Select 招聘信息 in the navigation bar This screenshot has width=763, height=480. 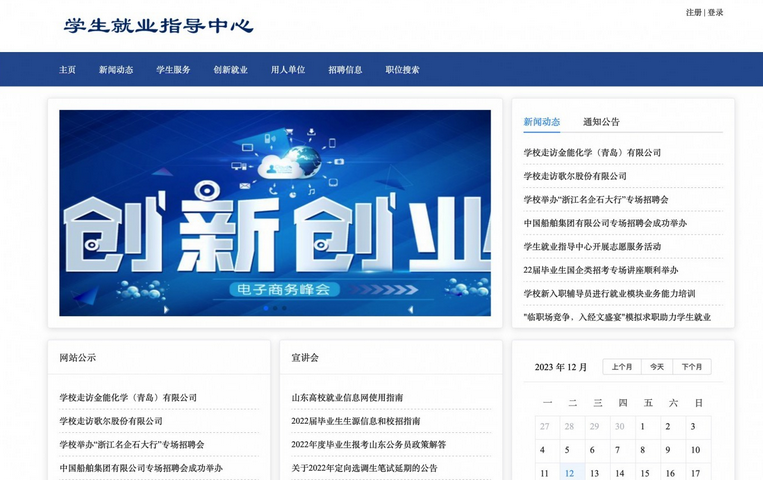point(345,70)
